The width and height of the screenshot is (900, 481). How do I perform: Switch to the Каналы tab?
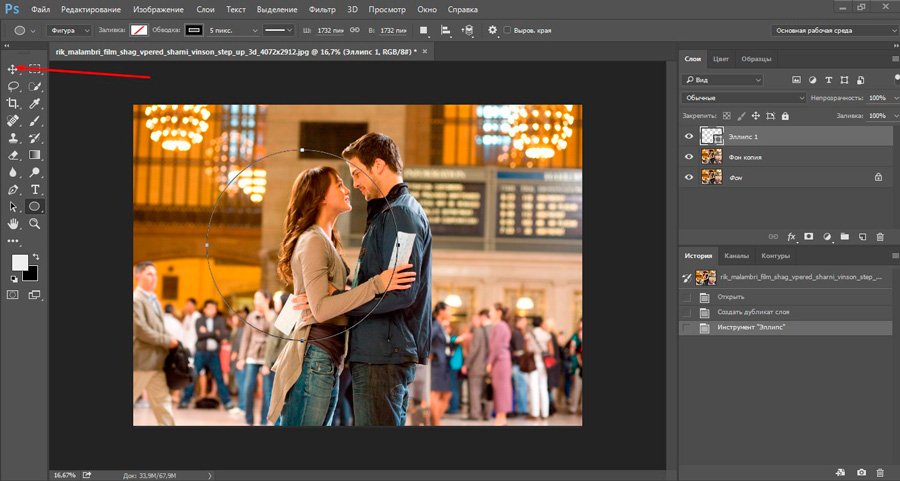(x=736, y=256)
